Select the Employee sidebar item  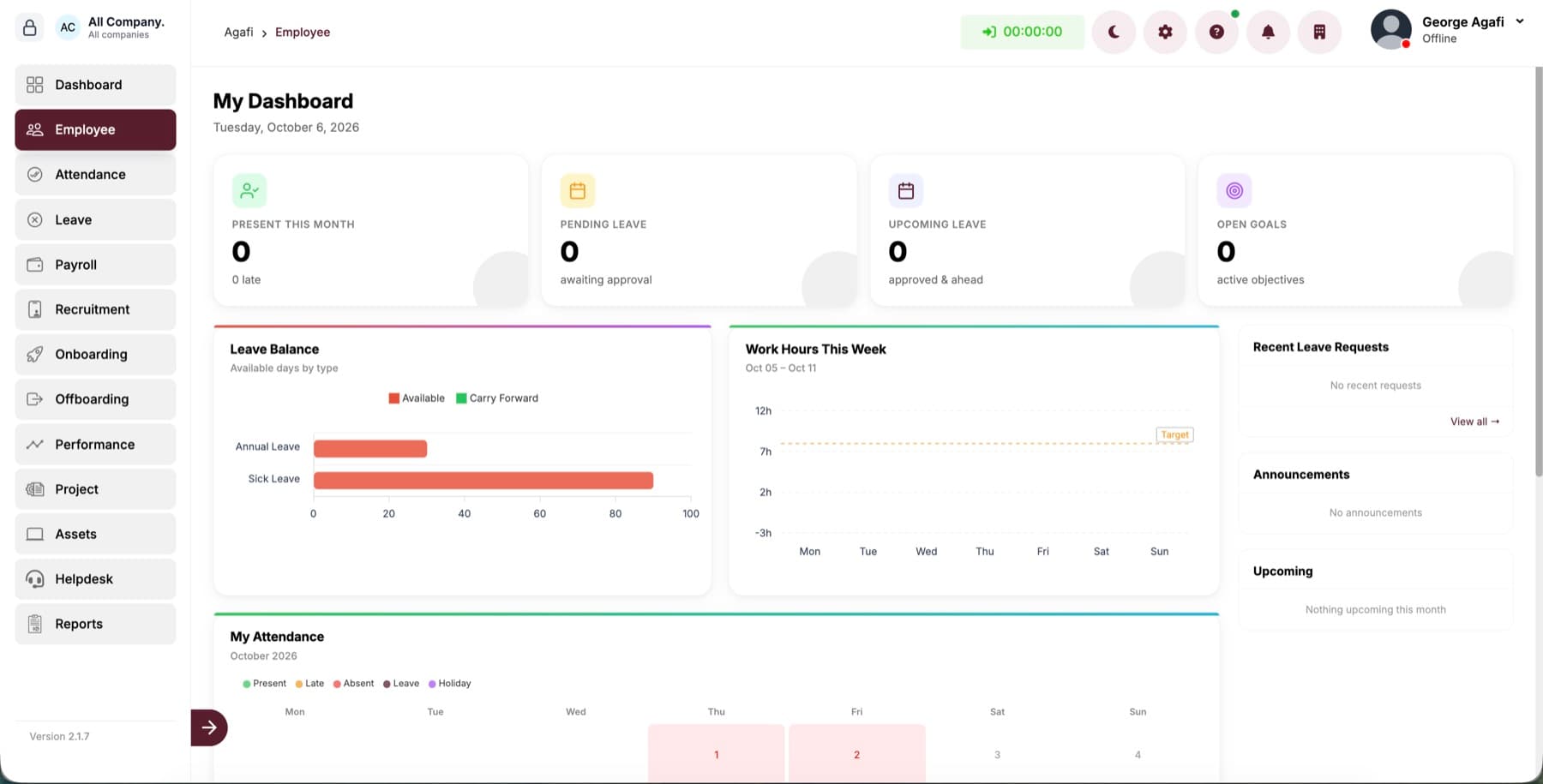click(x=95, y=129)
